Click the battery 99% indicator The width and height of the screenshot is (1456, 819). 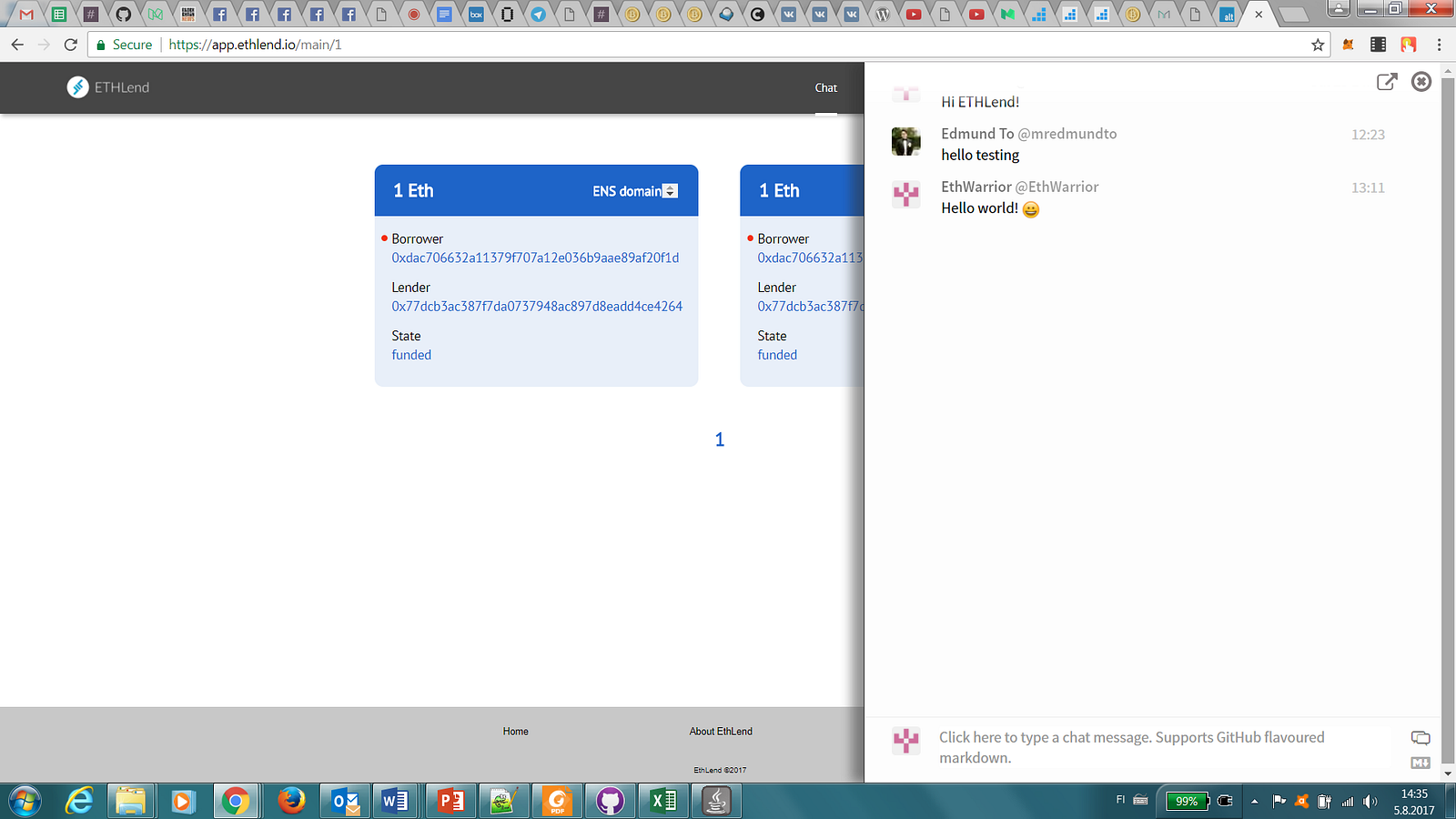tap(1188, 802)
